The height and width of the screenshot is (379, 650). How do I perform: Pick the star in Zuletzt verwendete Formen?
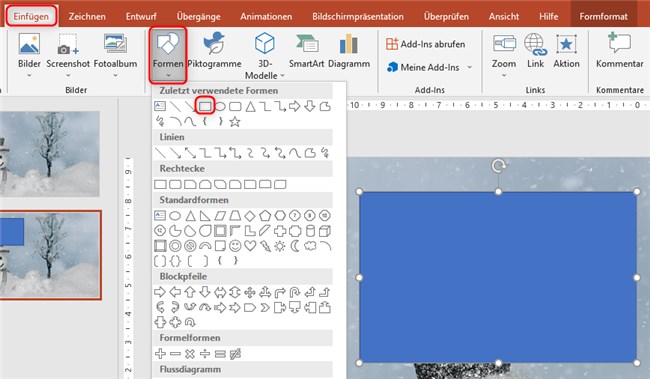click(235, 122)
